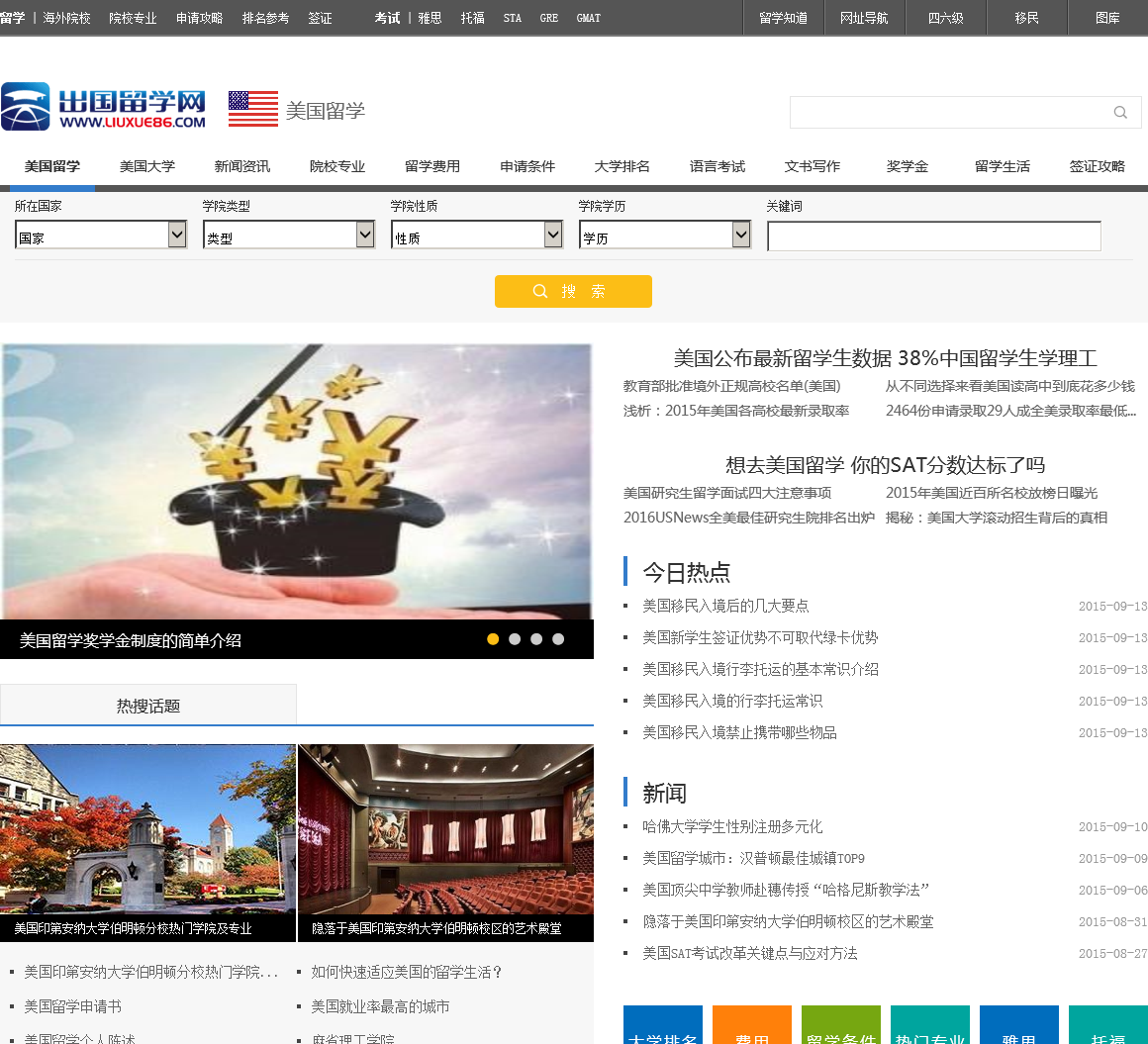Switch to the second carousel slide dot
The image size is (1148, 1044).
pos(515,639)
